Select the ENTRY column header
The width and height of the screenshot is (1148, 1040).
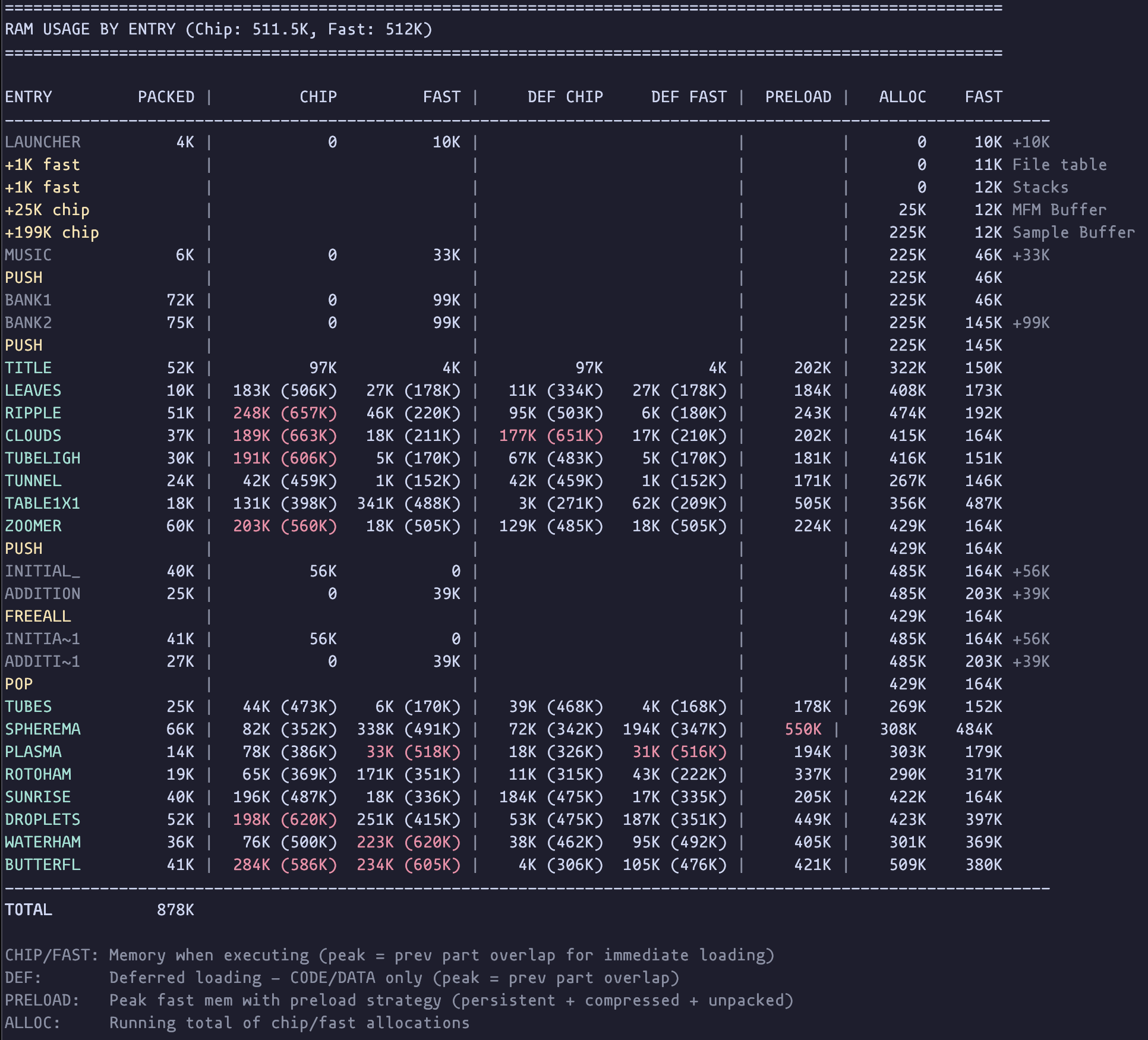coord(28,97)
